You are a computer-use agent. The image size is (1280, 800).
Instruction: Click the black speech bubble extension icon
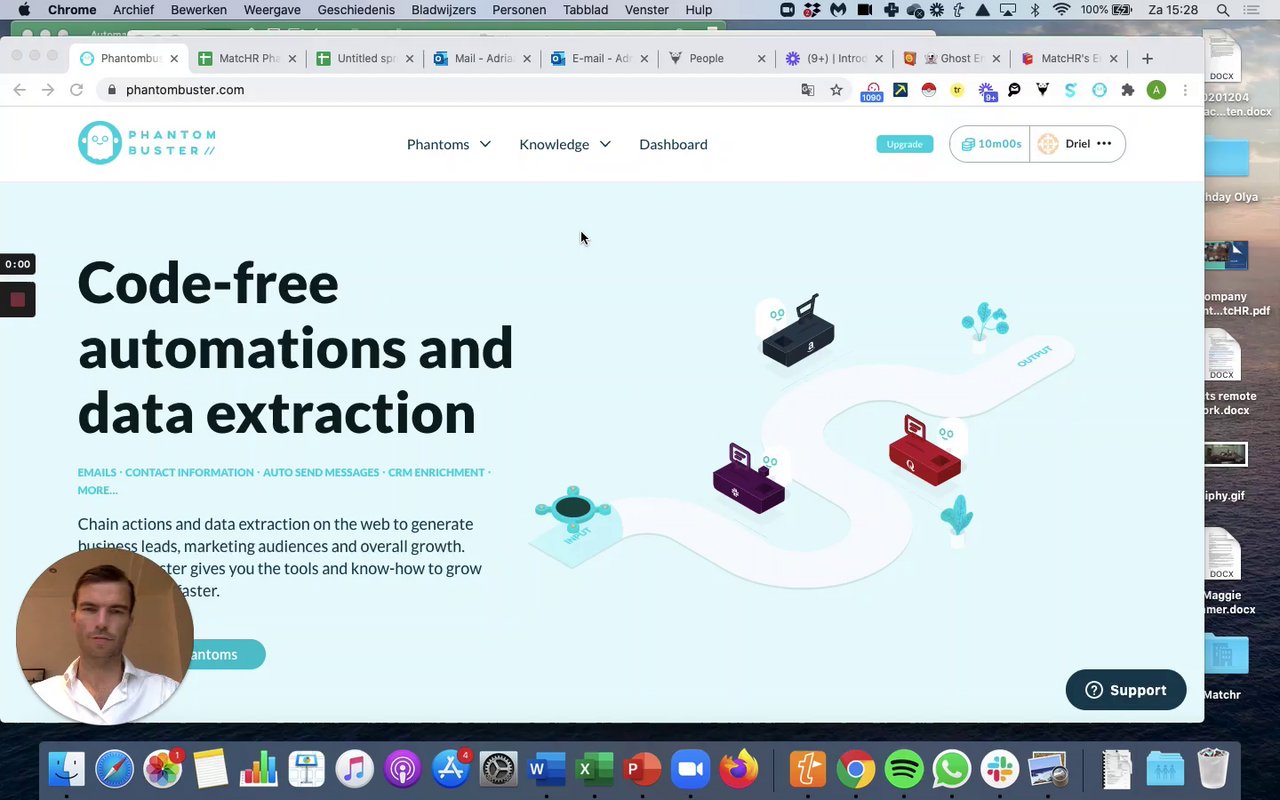click(x=1014, y=90)
